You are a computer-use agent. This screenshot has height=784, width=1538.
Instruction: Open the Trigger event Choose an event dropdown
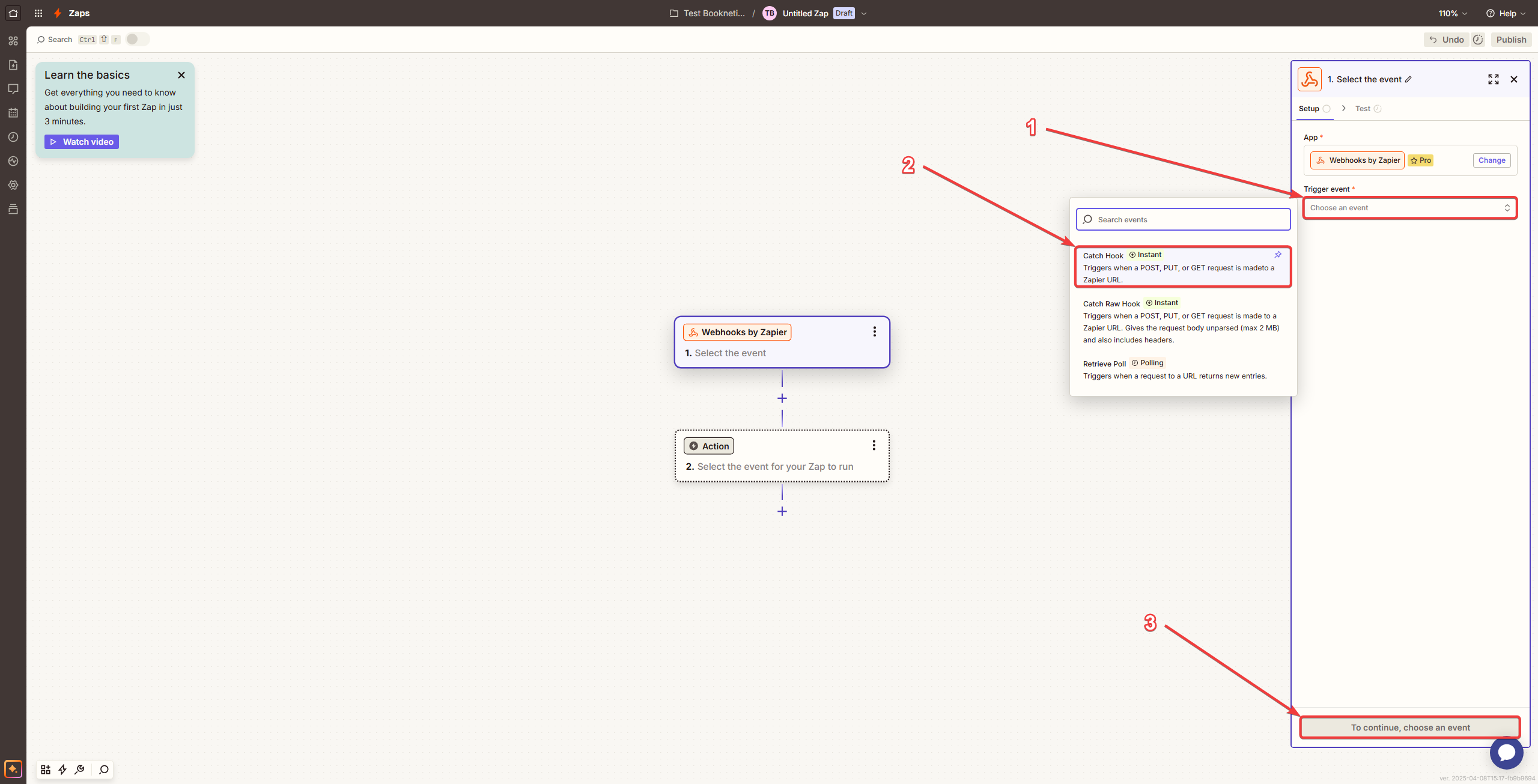[x=1410, y=208]
